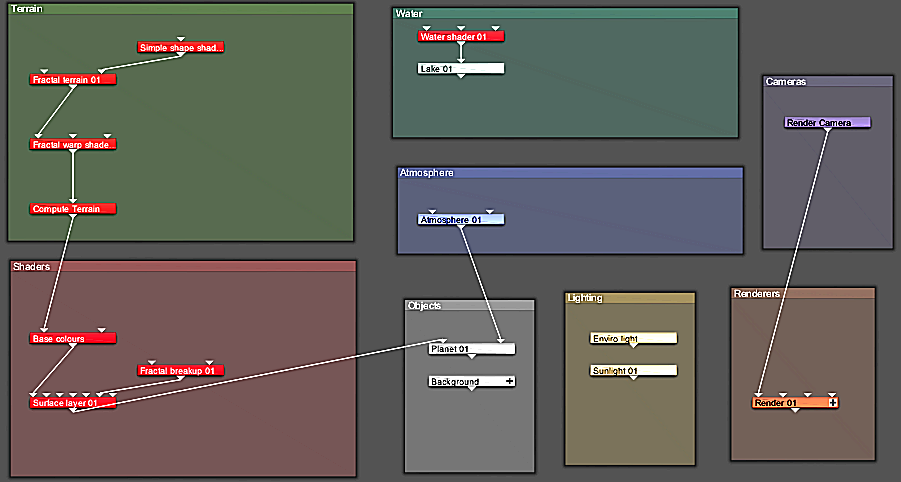Select the Lake 01 node
The width and height of the screenshot is (901, 482).
(460, 69)
